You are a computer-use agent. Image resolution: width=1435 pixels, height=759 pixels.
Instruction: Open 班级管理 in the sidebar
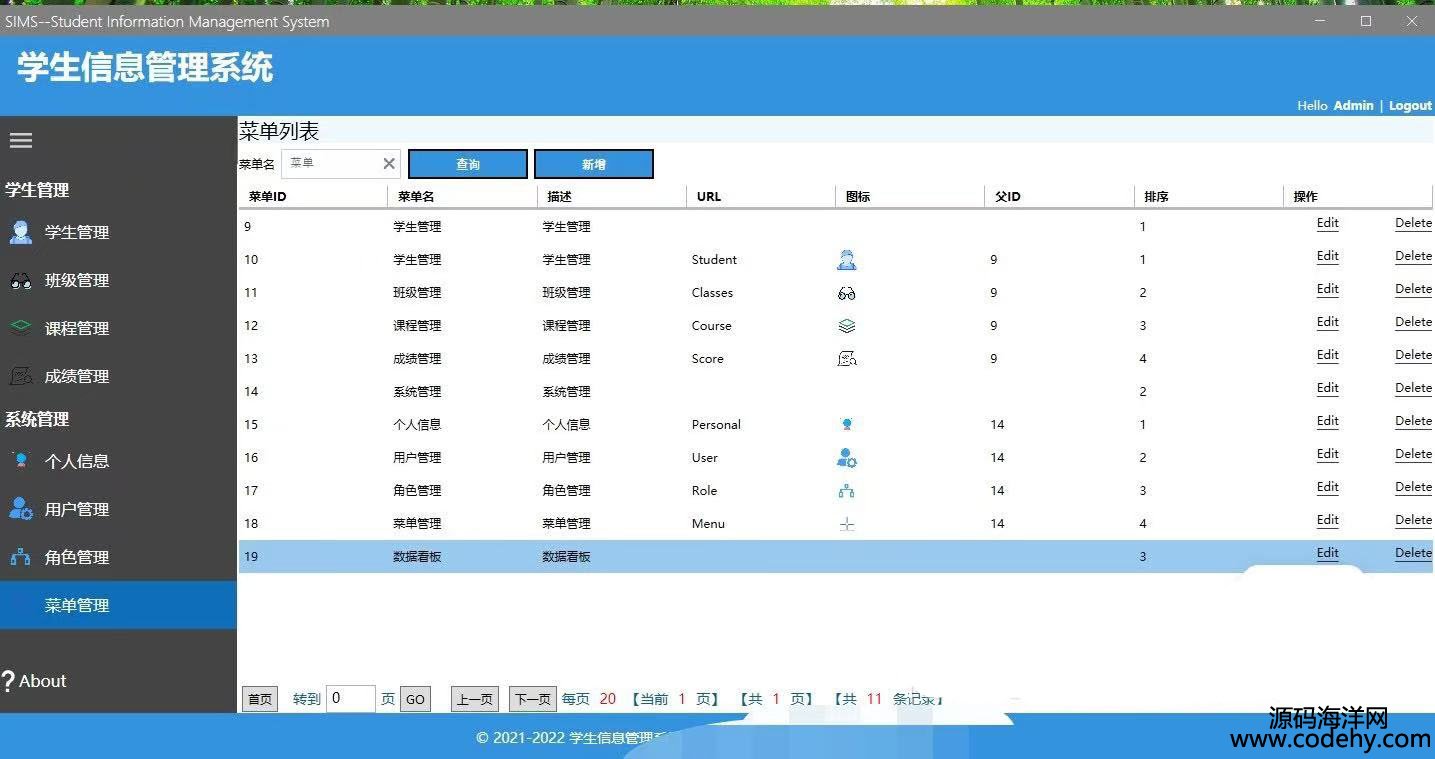[77, 280]
